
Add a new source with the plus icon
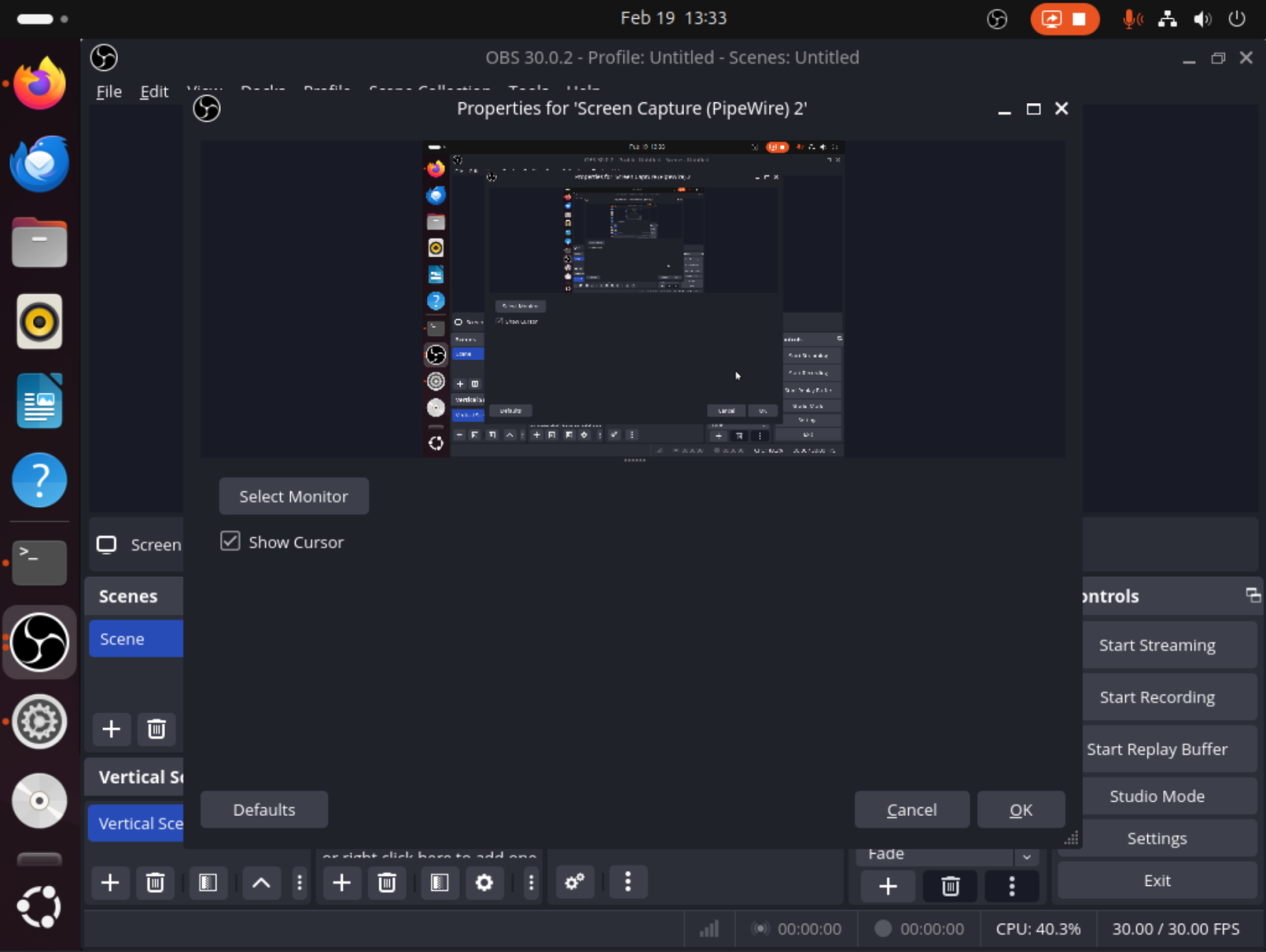(341, 882)
